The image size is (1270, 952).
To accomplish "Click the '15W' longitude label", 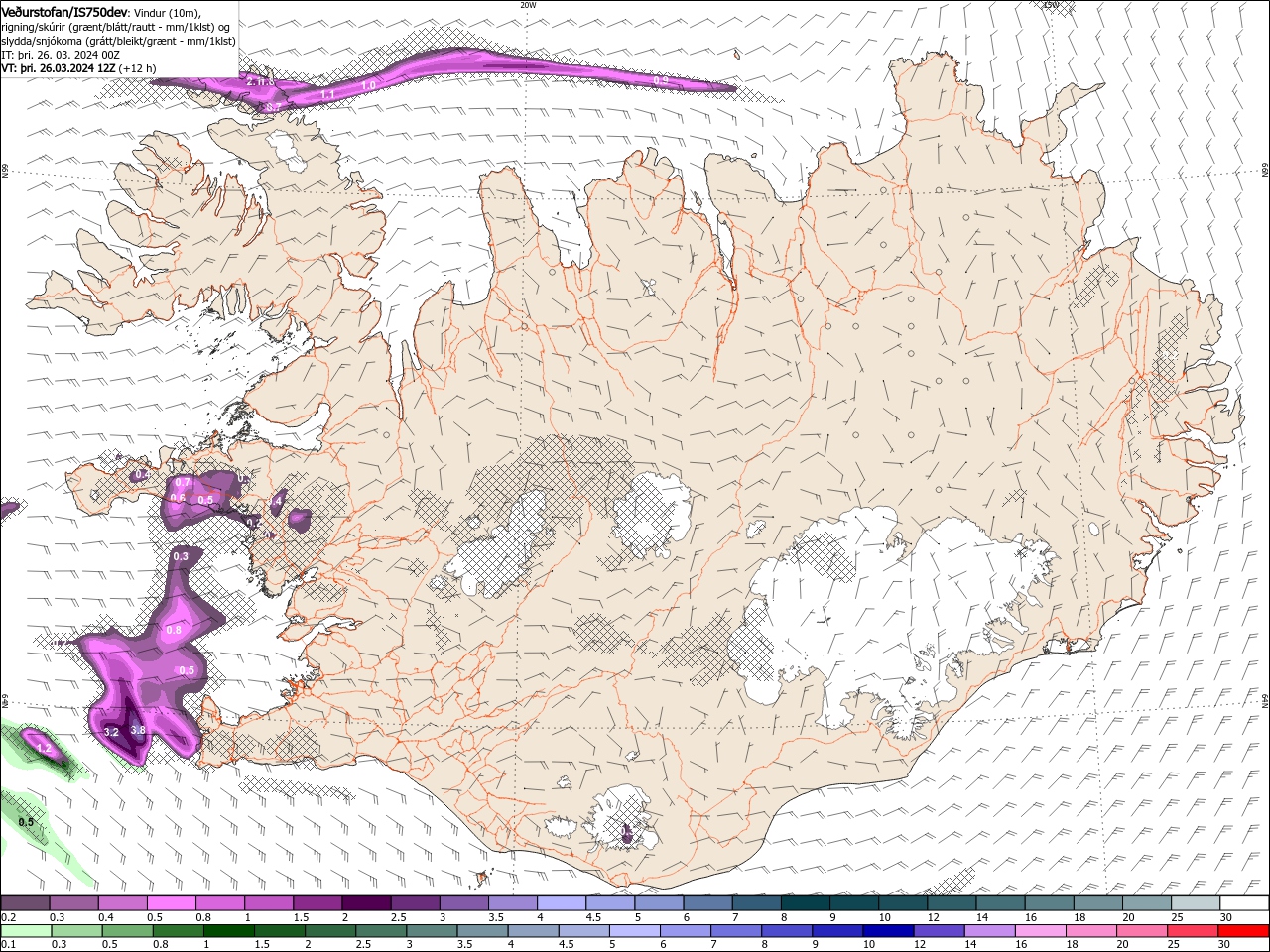I will coord(1050,4).
